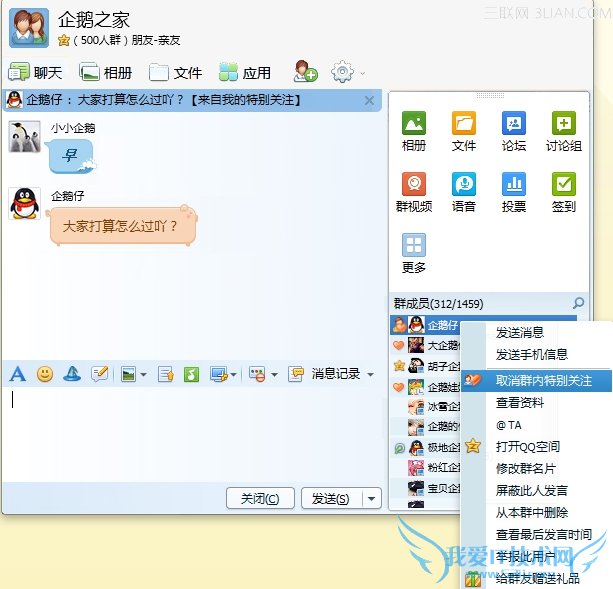Click the 发送(S) button
The image size is (613, 589).
click(x=331, y=498)
